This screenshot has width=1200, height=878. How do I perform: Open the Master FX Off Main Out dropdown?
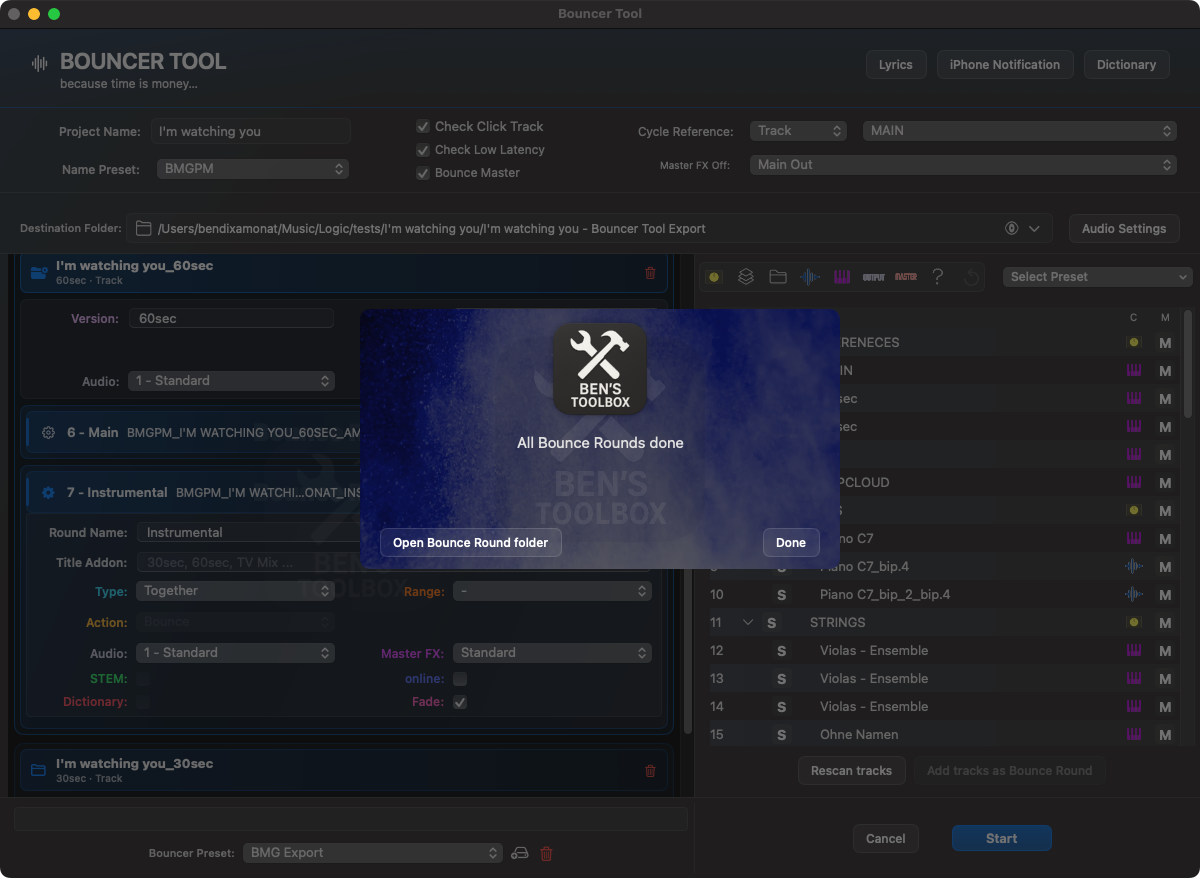[x=963, y=165]
